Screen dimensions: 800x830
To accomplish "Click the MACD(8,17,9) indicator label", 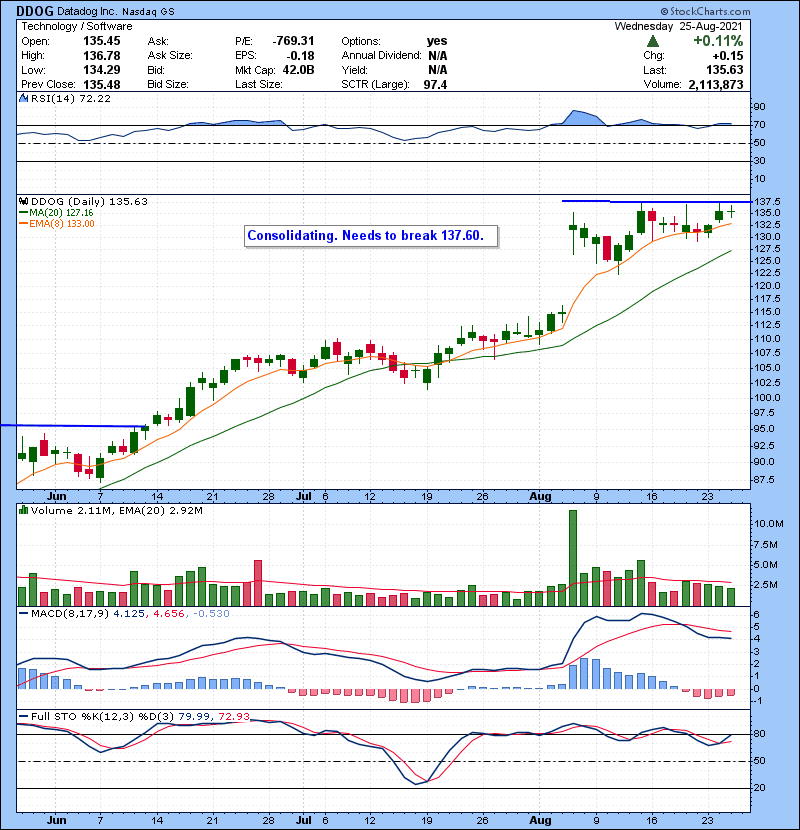I will tap(70, 614).
